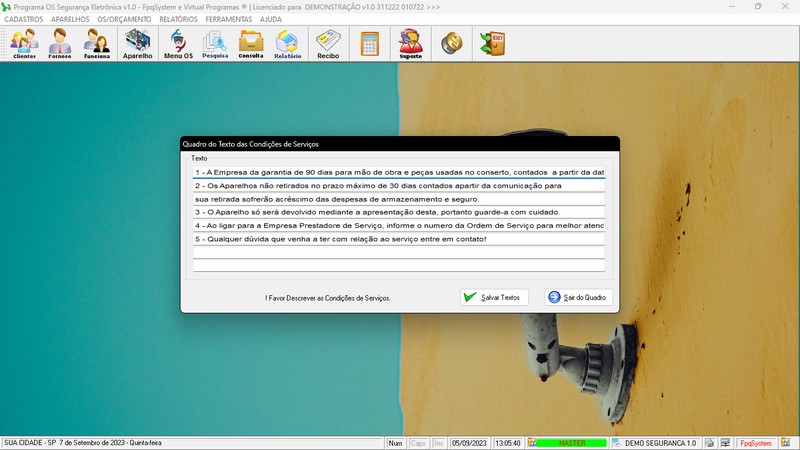Viewport: 800px width, 450px height.
Task: Minimize the application window
Action: pyautogui.click(x=732, y=7)
